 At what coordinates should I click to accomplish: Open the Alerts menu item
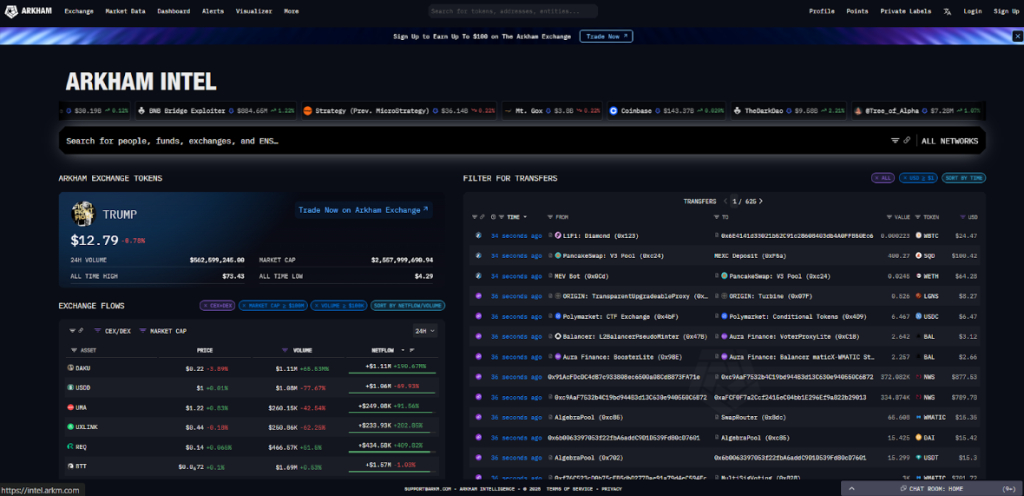pos(213,11)
